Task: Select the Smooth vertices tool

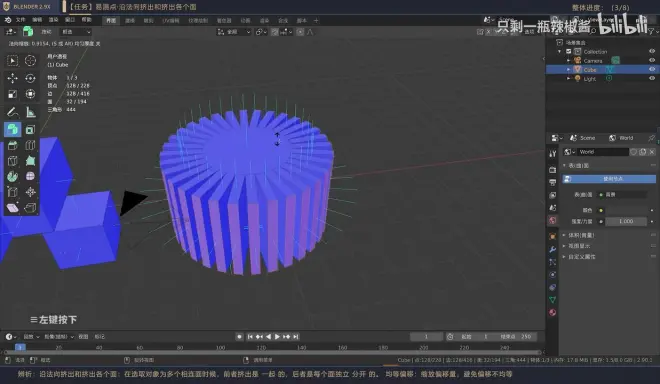Action: click(30, 176)
